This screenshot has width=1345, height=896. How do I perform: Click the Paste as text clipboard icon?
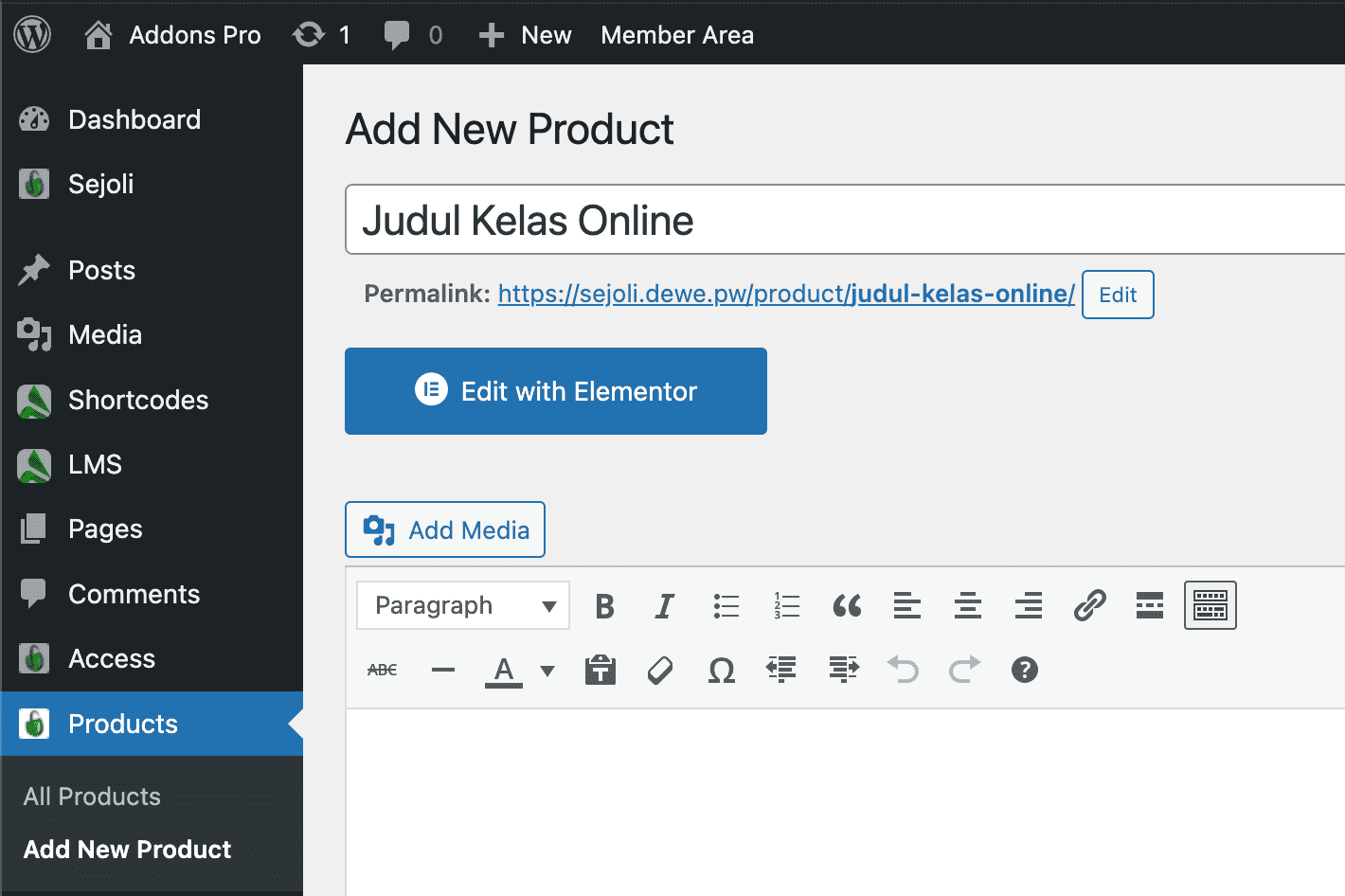[601, 671]
